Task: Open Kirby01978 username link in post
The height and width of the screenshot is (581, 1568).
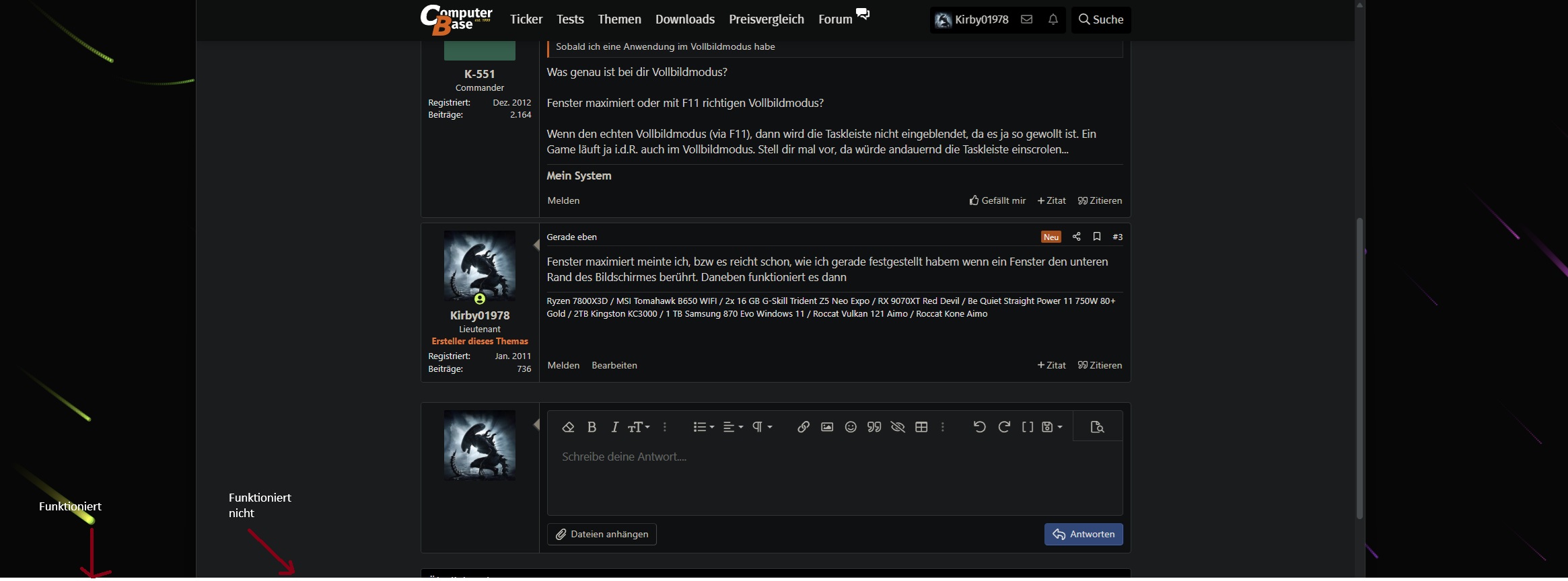Action: pos(479,315)
